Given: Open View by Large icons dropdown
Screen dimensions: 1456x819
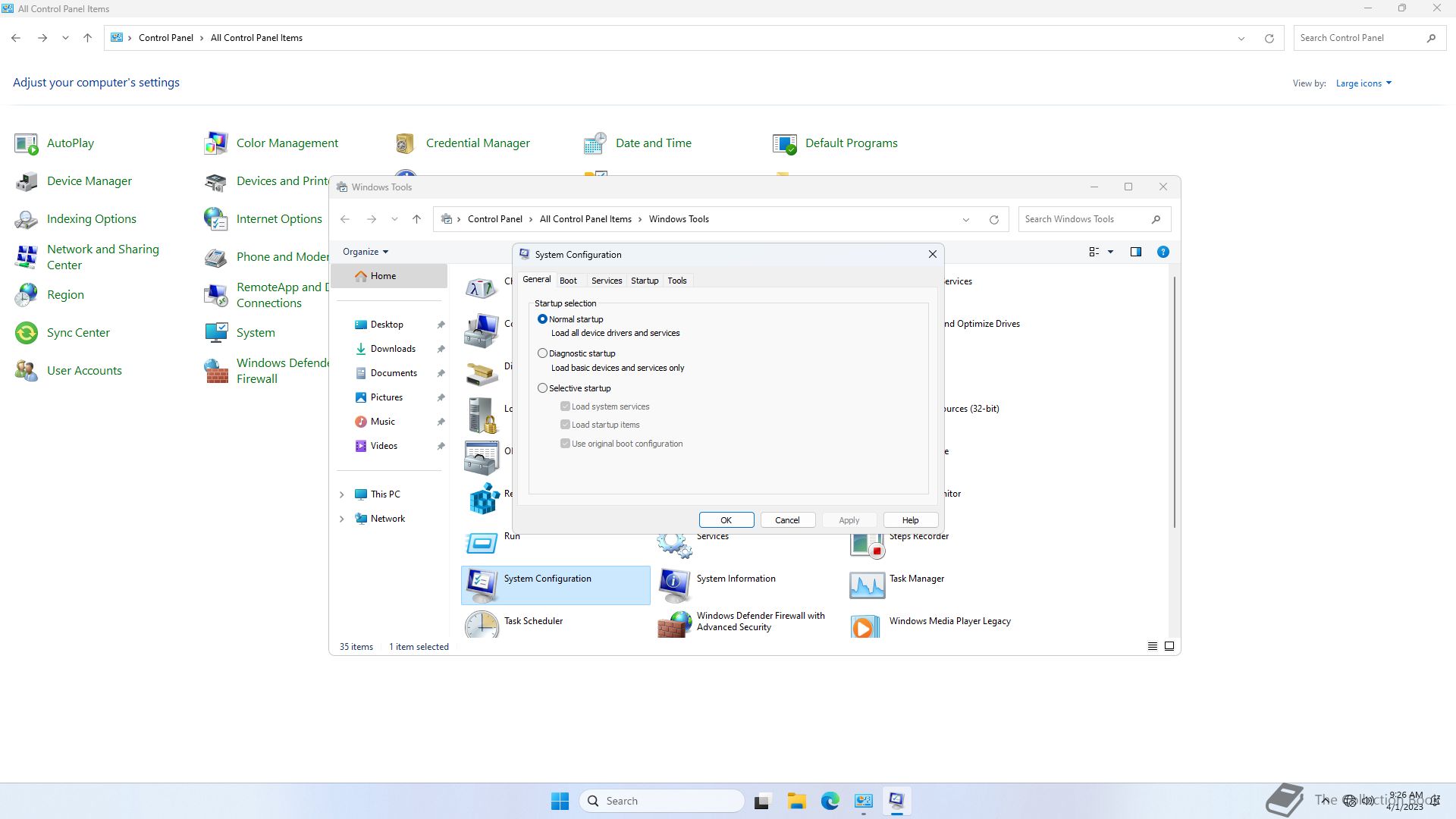Looking at the screenshot, I should tap(1363, 83).
